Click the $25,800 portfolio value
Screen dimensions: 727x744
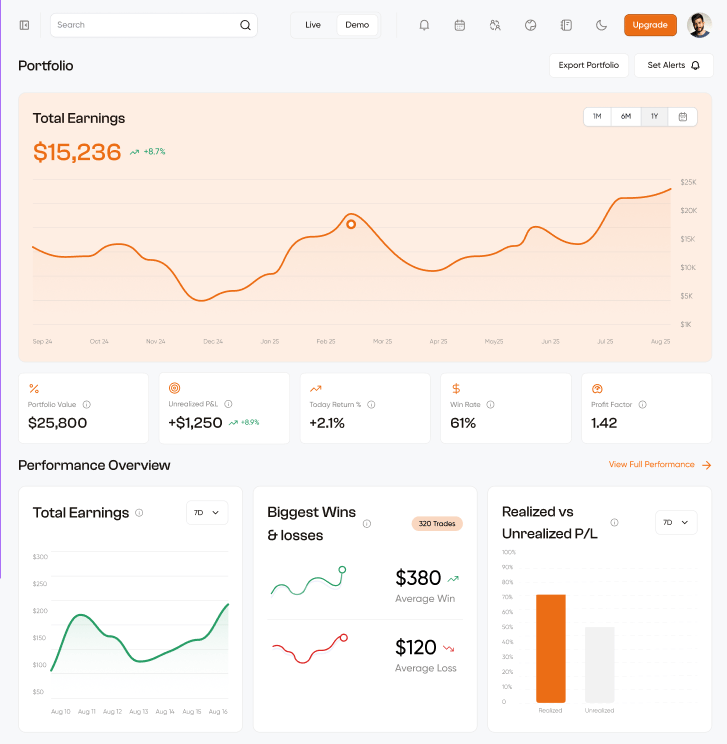click(x=57, y=423)
